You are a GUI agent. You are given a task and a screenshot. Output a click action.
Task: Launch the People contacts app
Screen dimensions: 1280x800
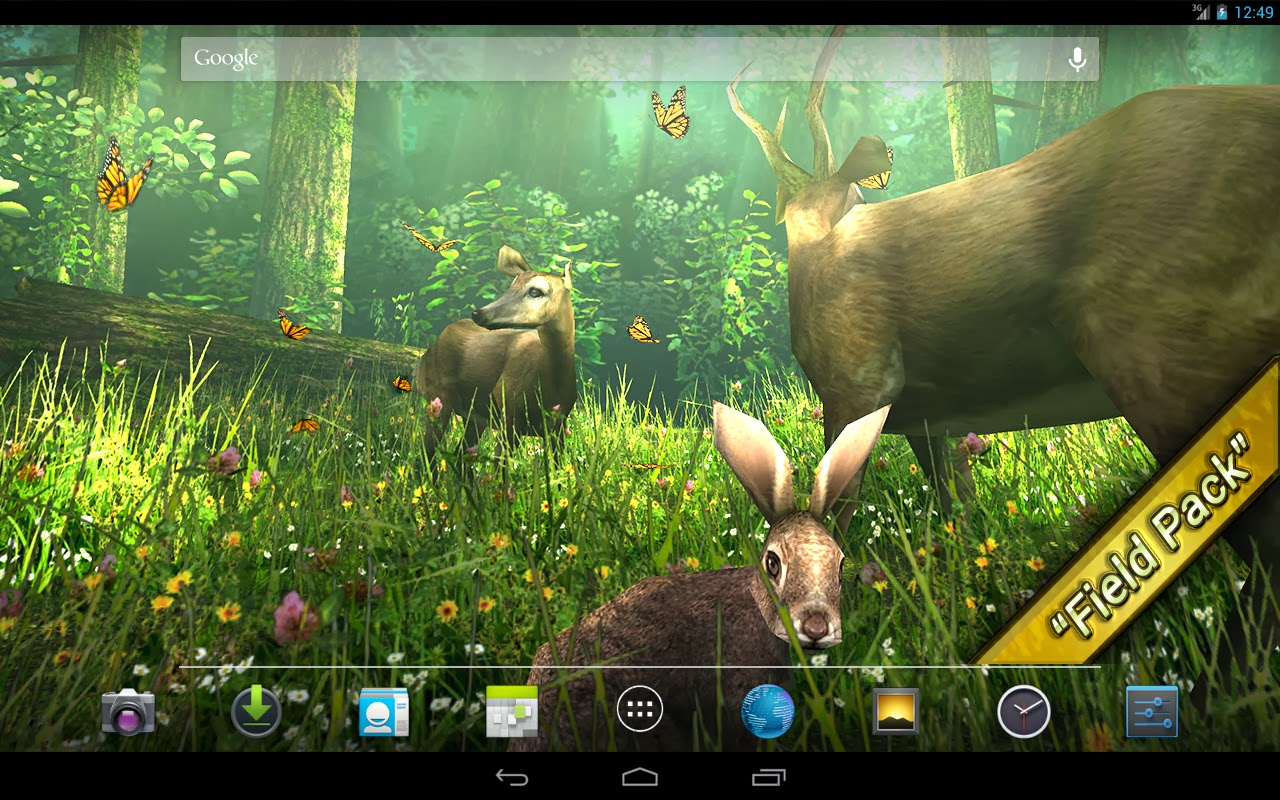coord(384,712)
